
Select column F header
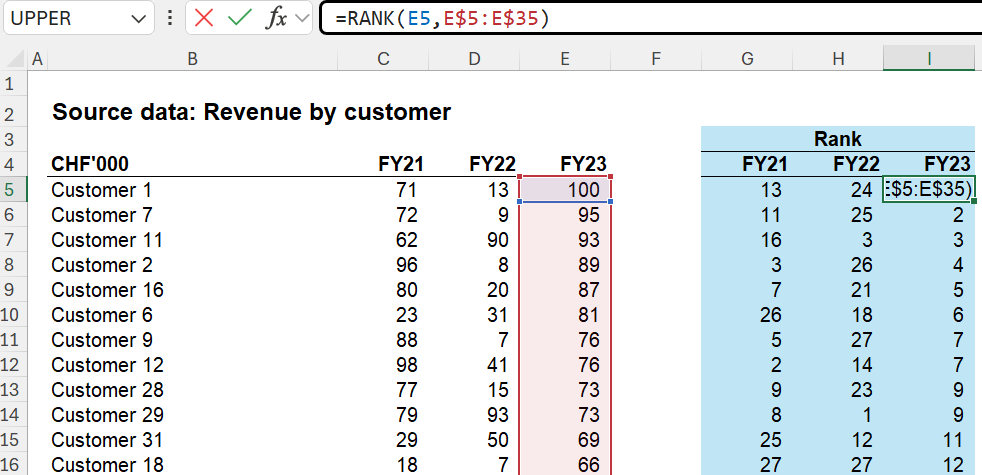pyautogui.click(x=656, y=59)
